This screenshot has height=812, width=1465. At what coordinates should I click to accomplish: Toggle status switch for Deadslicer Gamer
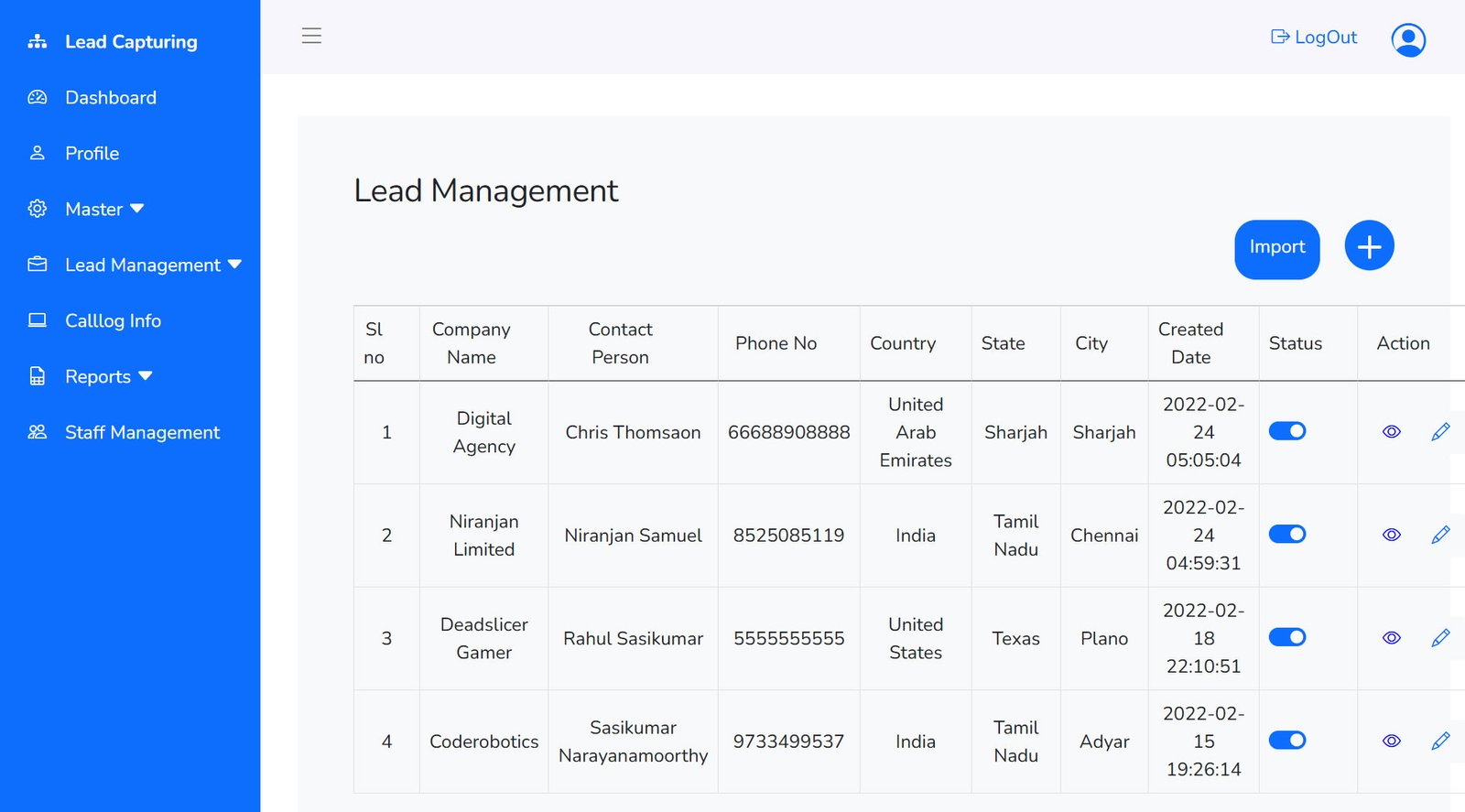(1286, 637)
